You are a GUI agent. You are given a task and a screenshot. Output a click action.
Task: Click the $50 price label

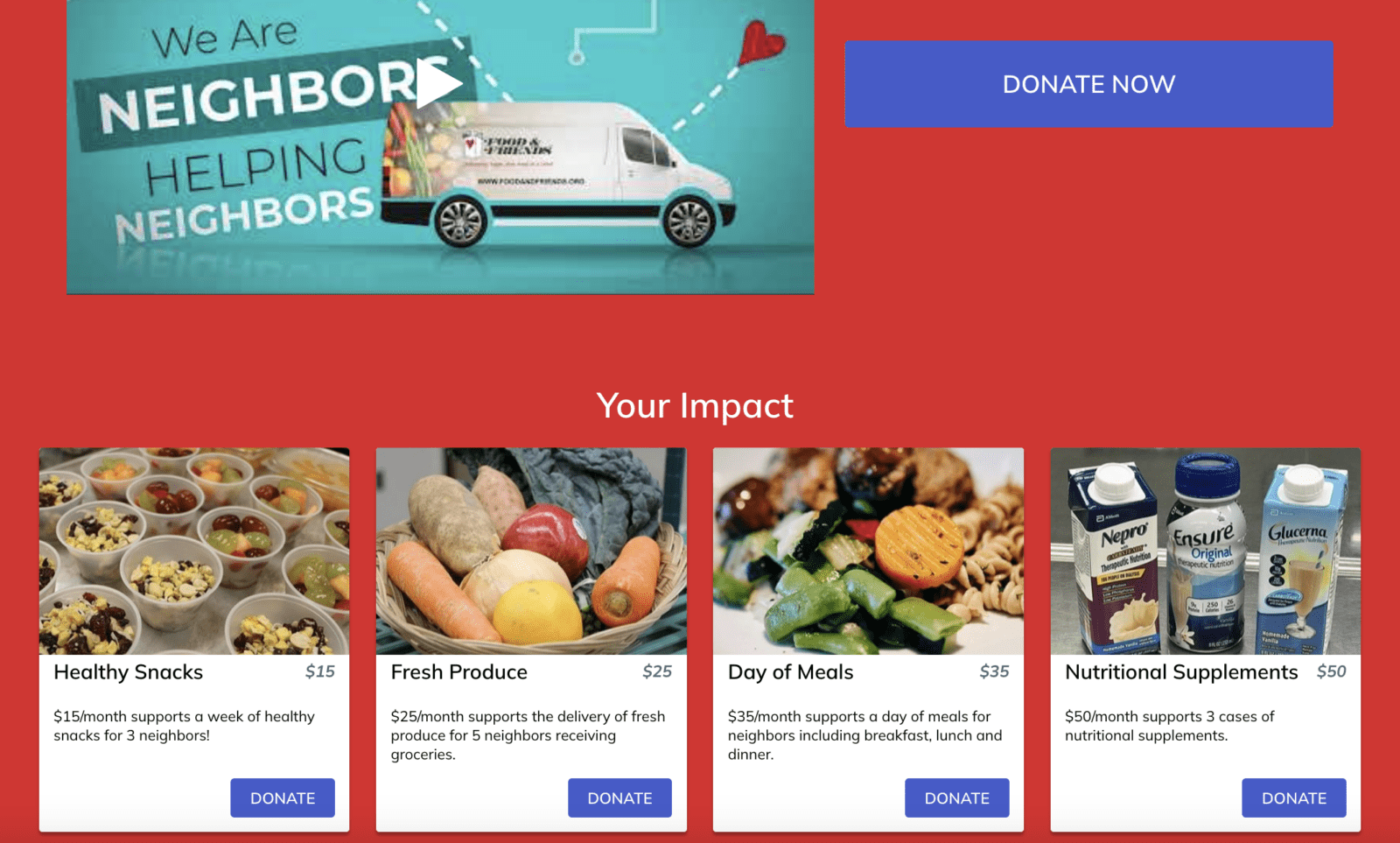click(1332, 671)
